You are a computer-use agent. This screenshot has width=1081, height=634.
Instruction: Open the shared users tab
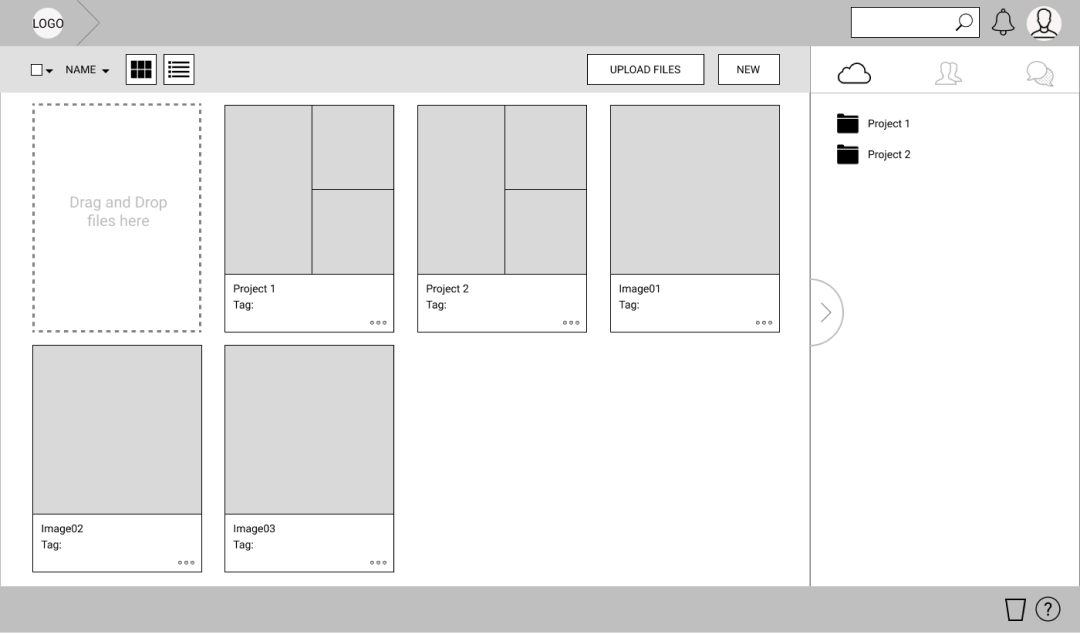click(x=948, y=73)
